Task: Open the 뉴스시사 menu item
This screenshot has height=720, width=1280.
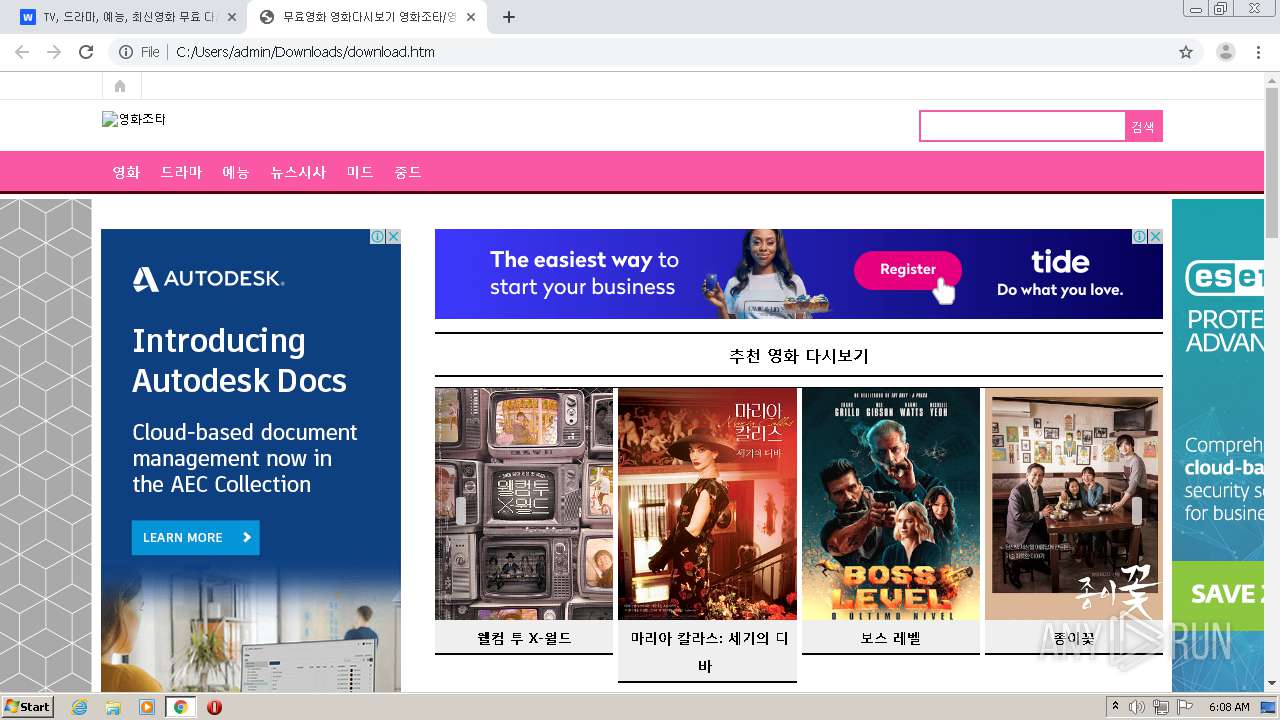Action: click(298, 172)
